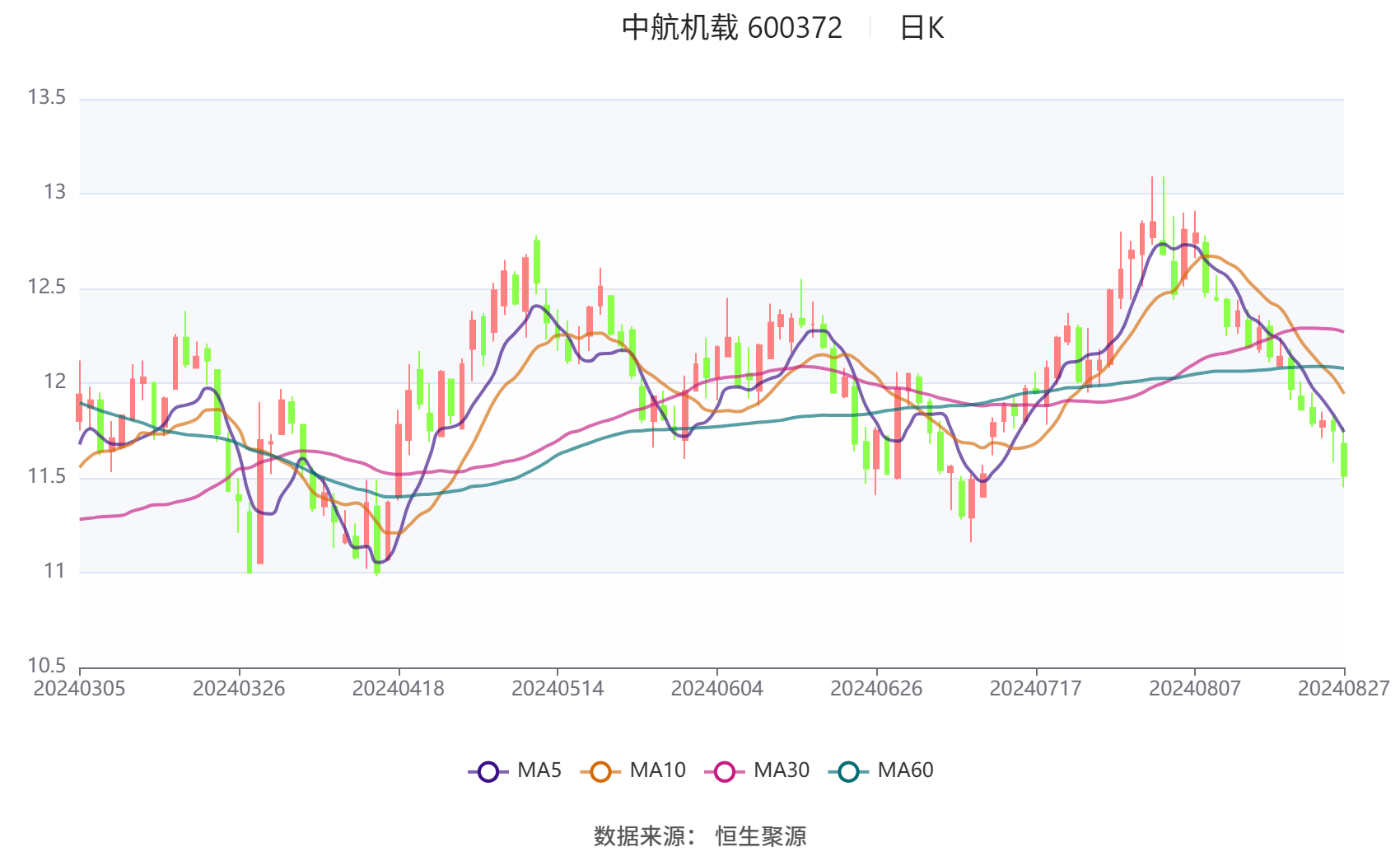Image resolution: width=1400 pixels, height=852 pixels.
Task: Click the 12 price axis label
Action: (x=54, y=382)
